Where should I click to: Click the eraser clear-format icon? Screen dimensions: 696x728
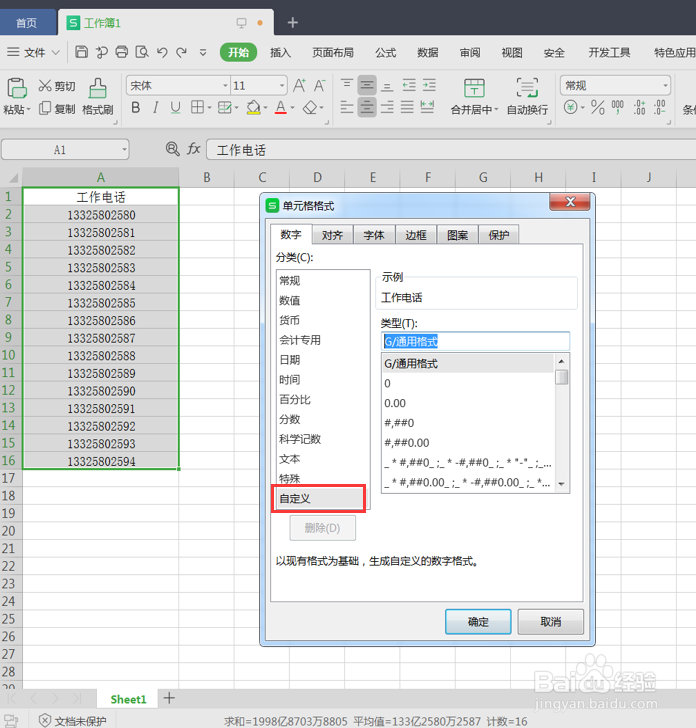pyautogui.click(x=310, y=108)
